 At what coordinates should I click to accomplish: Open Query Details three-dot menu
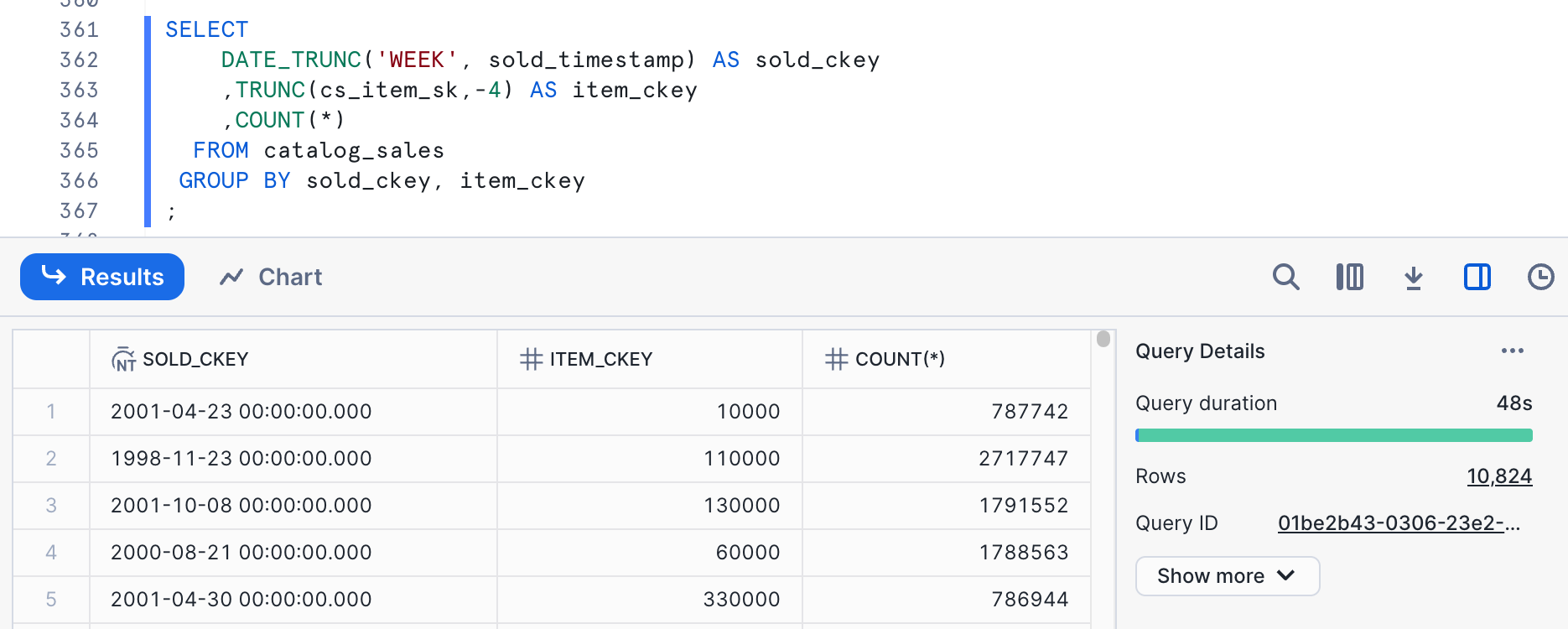coord(1512,351)
